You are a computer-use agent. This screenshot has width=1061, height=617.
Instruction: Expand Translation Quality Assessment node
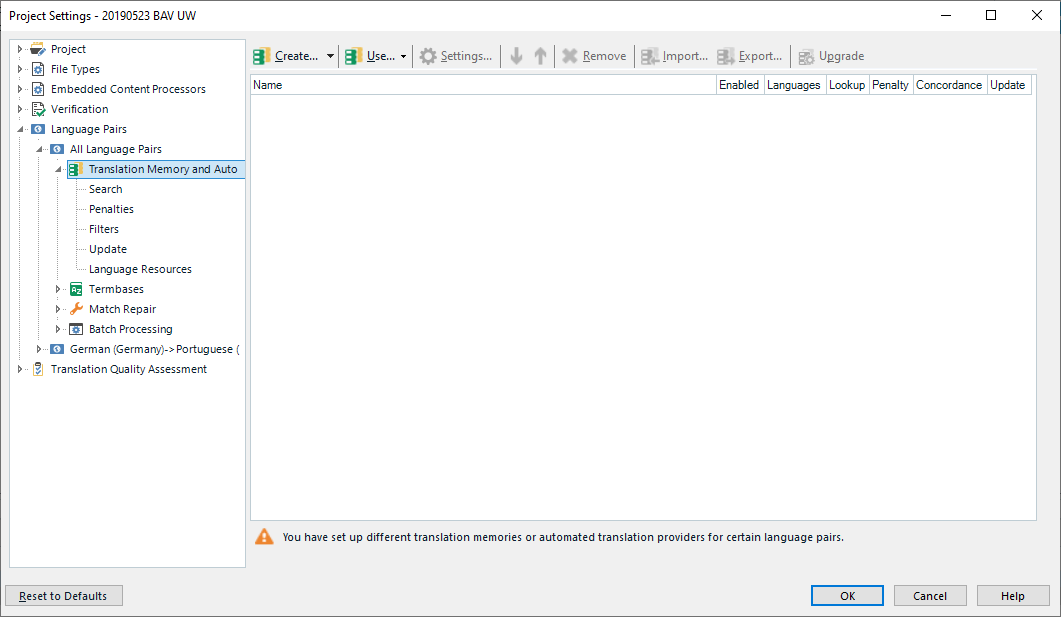(x=20, y=369)
